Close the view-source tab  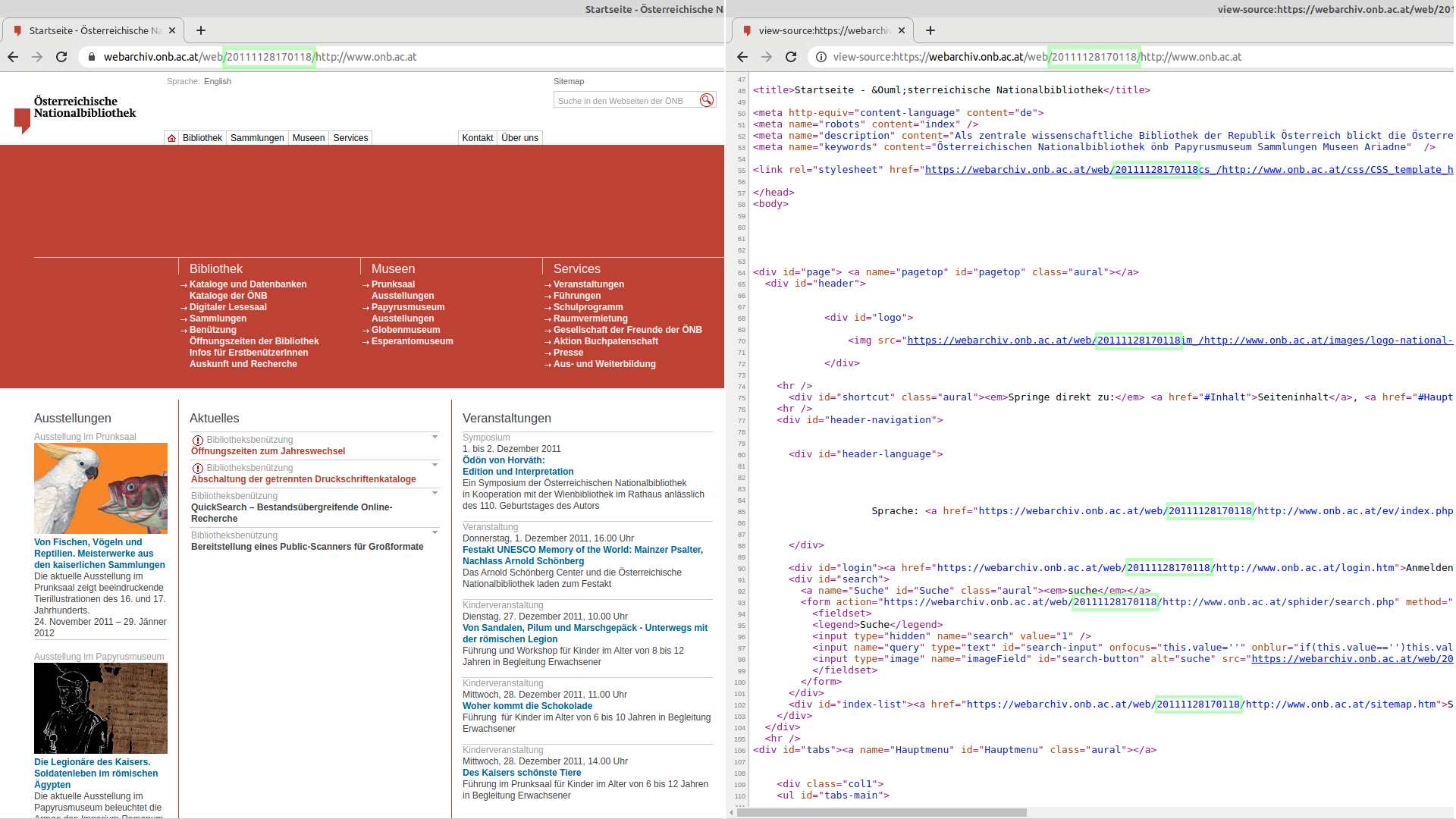pyautogui.click(x=902, y=30)
